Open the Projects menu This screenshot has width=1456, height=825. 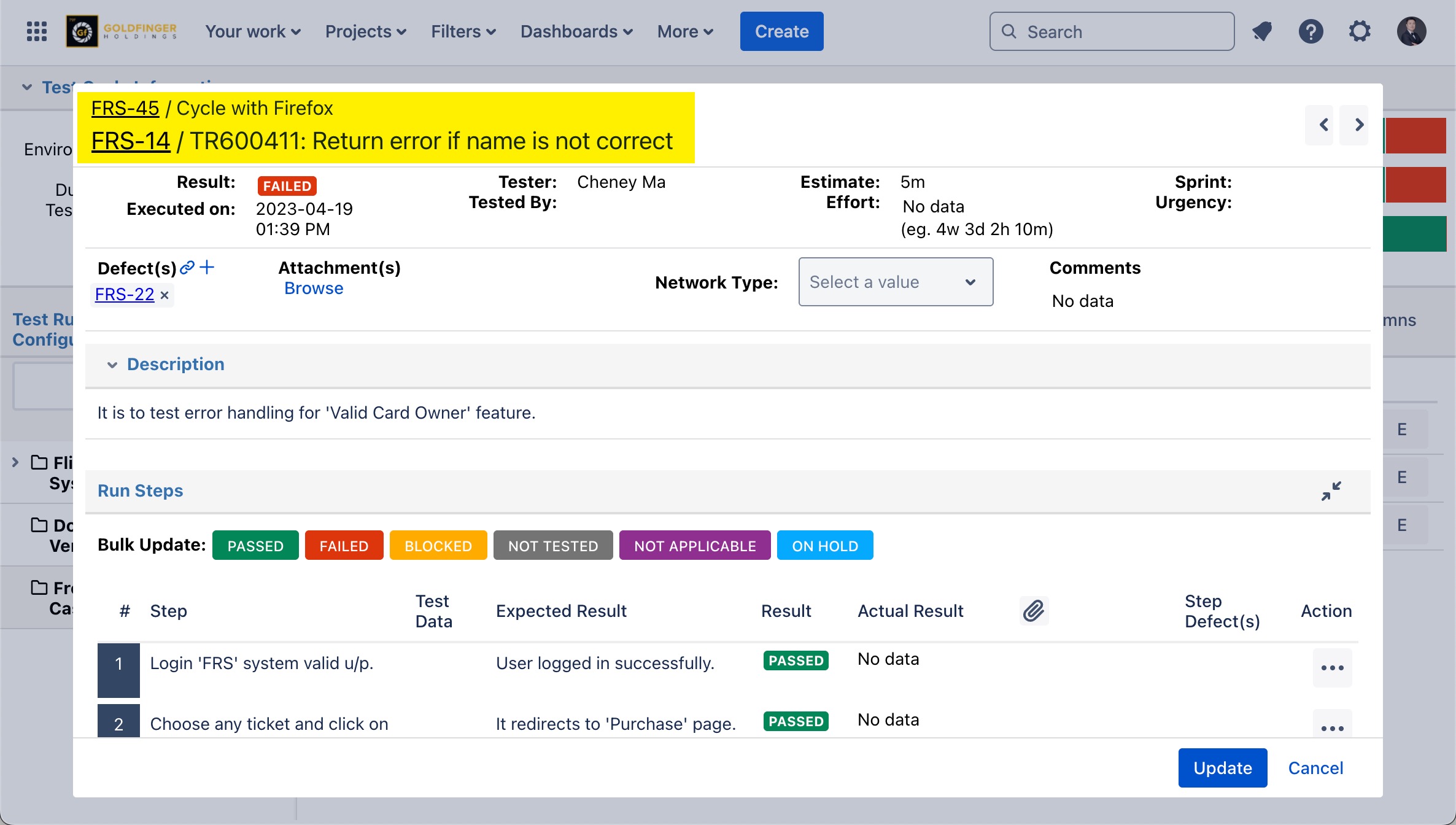pos(366,31)
